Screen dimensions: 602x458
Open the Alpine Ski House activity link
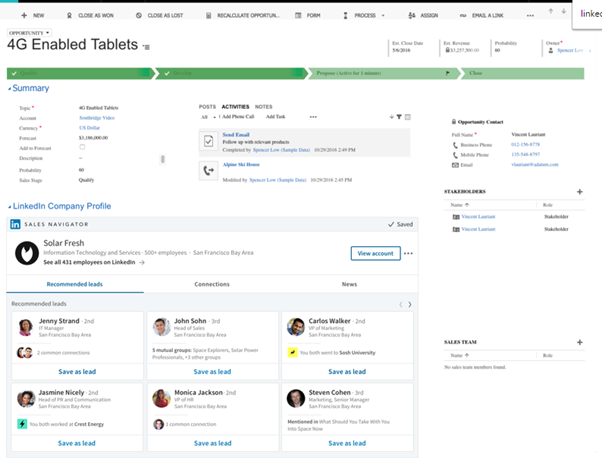tap(241, 164)
